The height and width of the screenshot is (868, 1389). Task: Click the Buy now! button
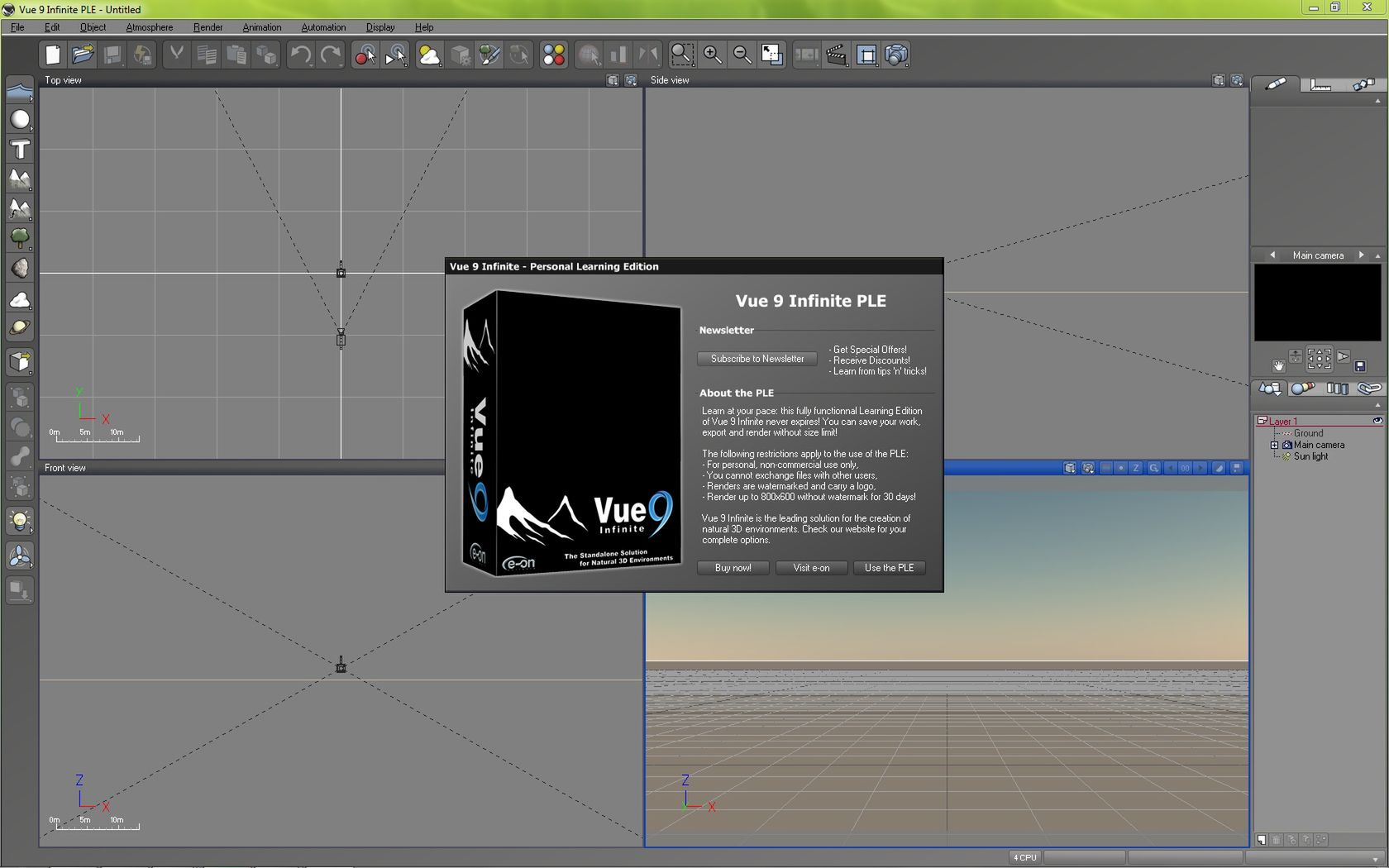[x=733, y=568]
